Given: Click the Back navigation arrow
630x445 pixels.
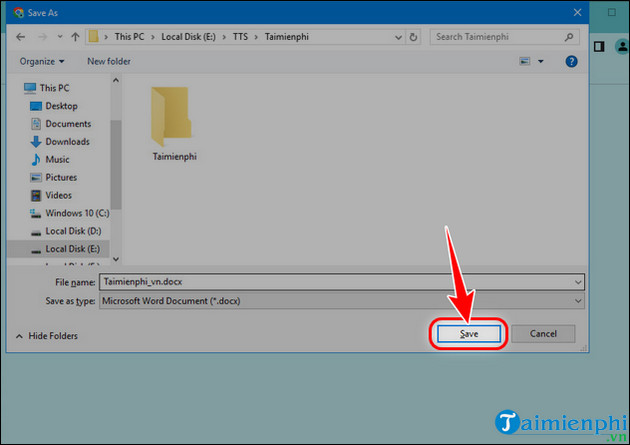Looking at the screenshot, I should click(x=20, y=37).
